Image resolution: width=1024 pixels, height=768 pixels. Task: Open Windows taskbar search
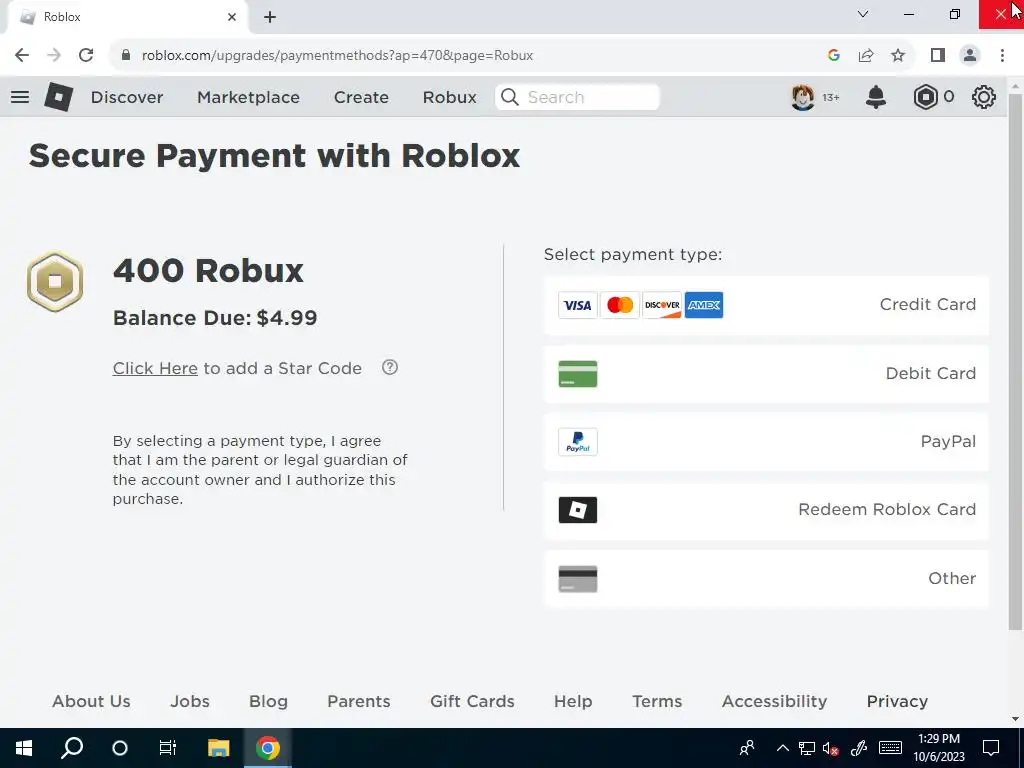click(x=72, y=748)
